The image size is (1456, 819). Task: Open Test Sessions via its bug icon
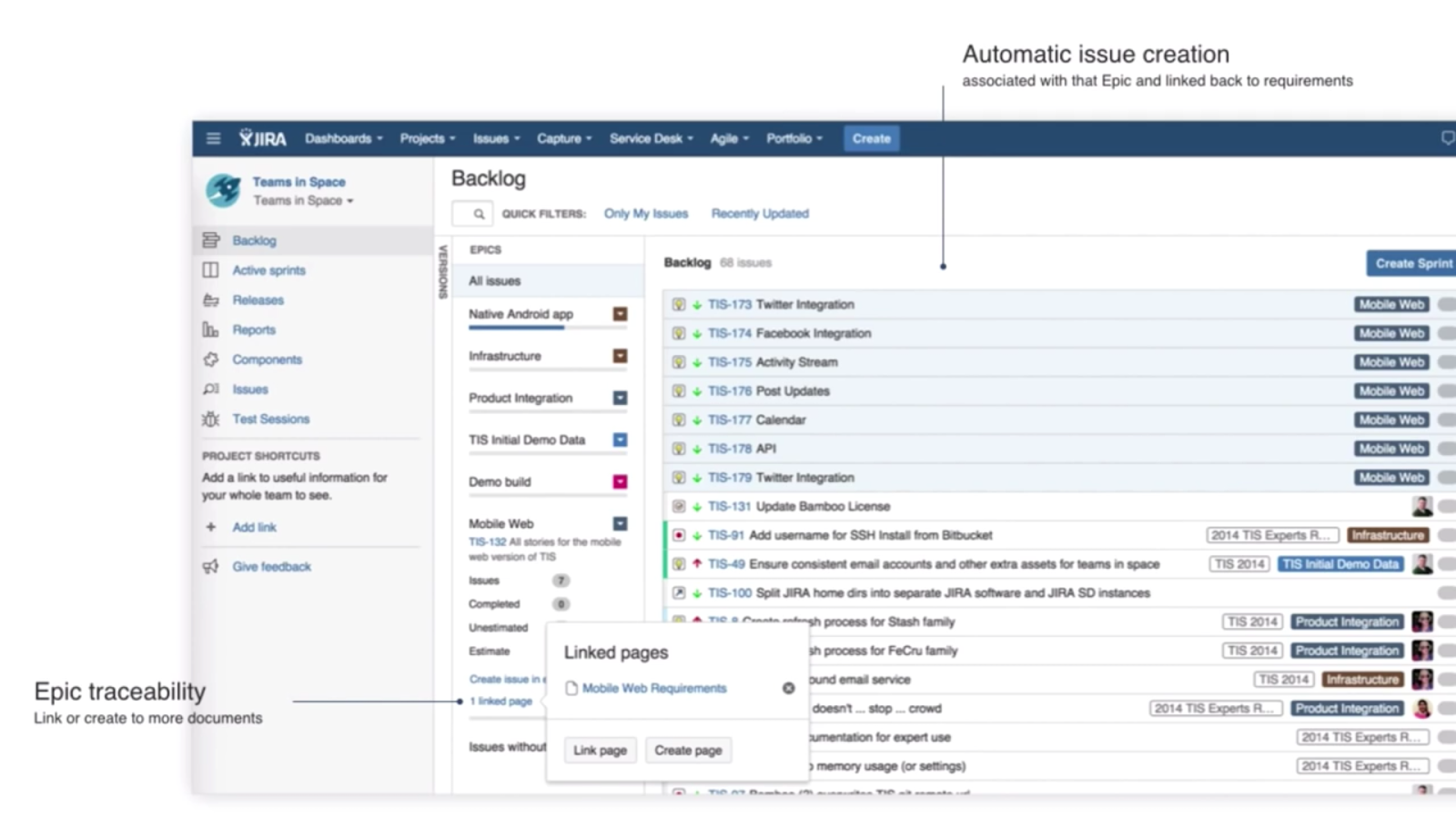click(x=210, y=419)
